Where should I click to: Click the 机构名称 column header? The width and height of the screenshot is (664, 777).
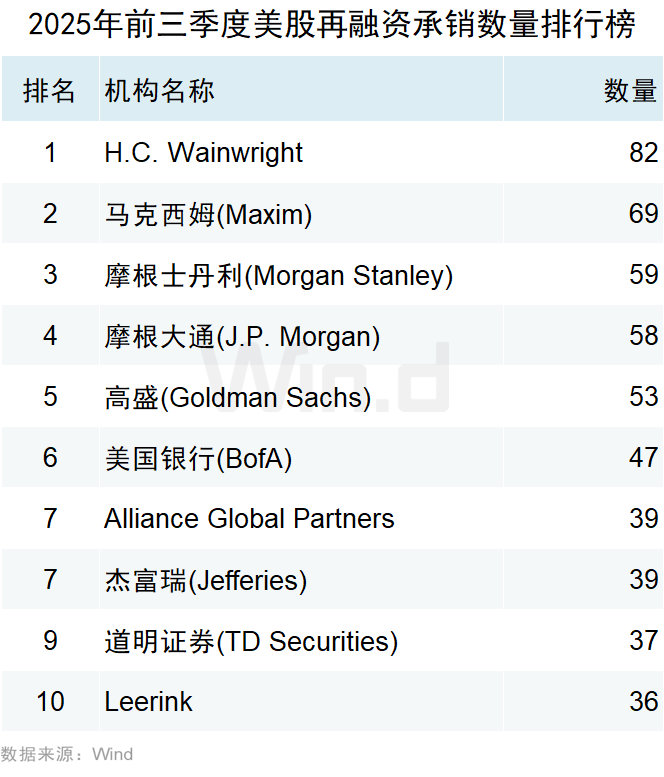(160, 91)
